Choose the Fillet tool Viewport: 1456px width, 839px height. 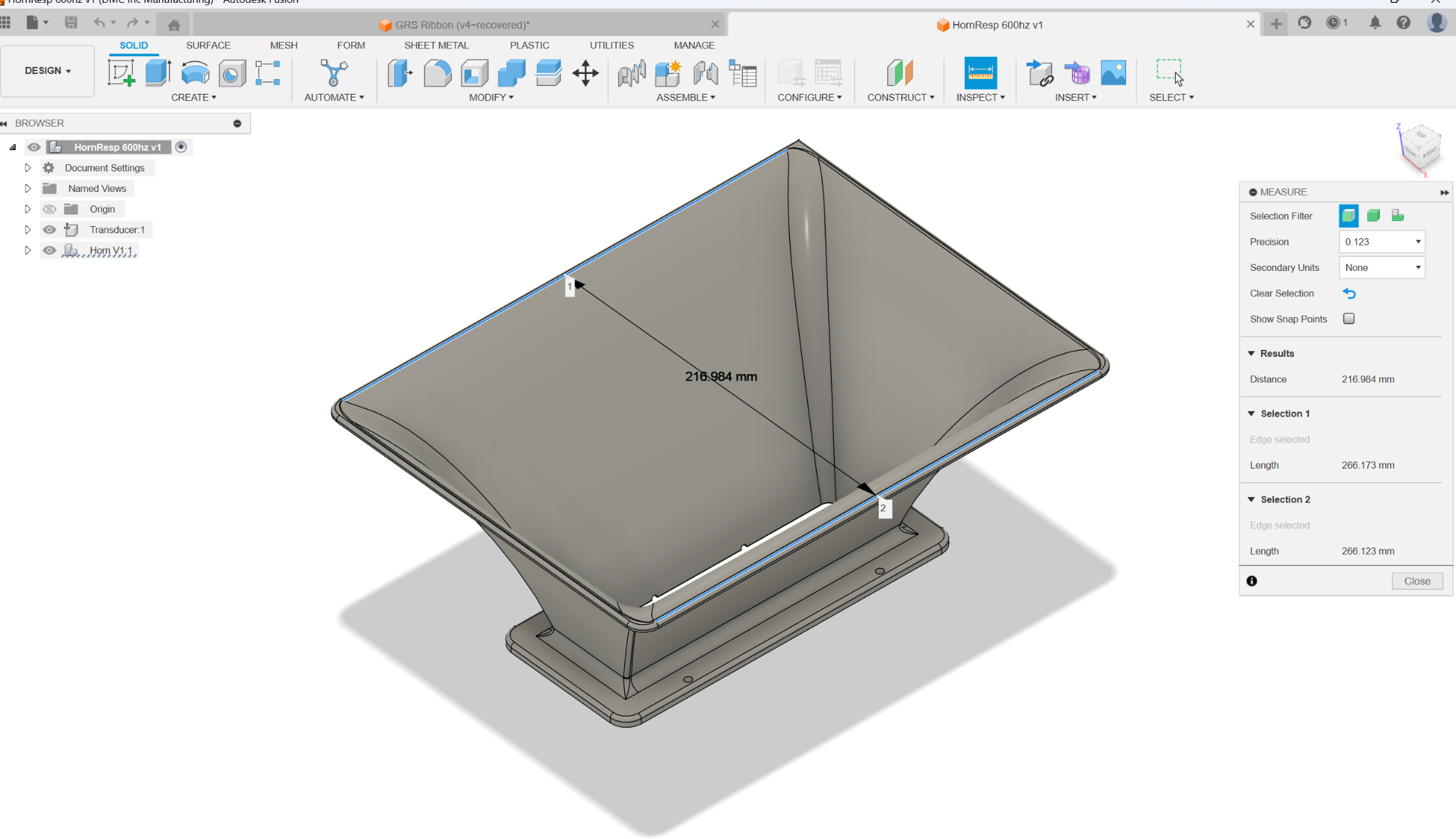[x=437, y=73]
